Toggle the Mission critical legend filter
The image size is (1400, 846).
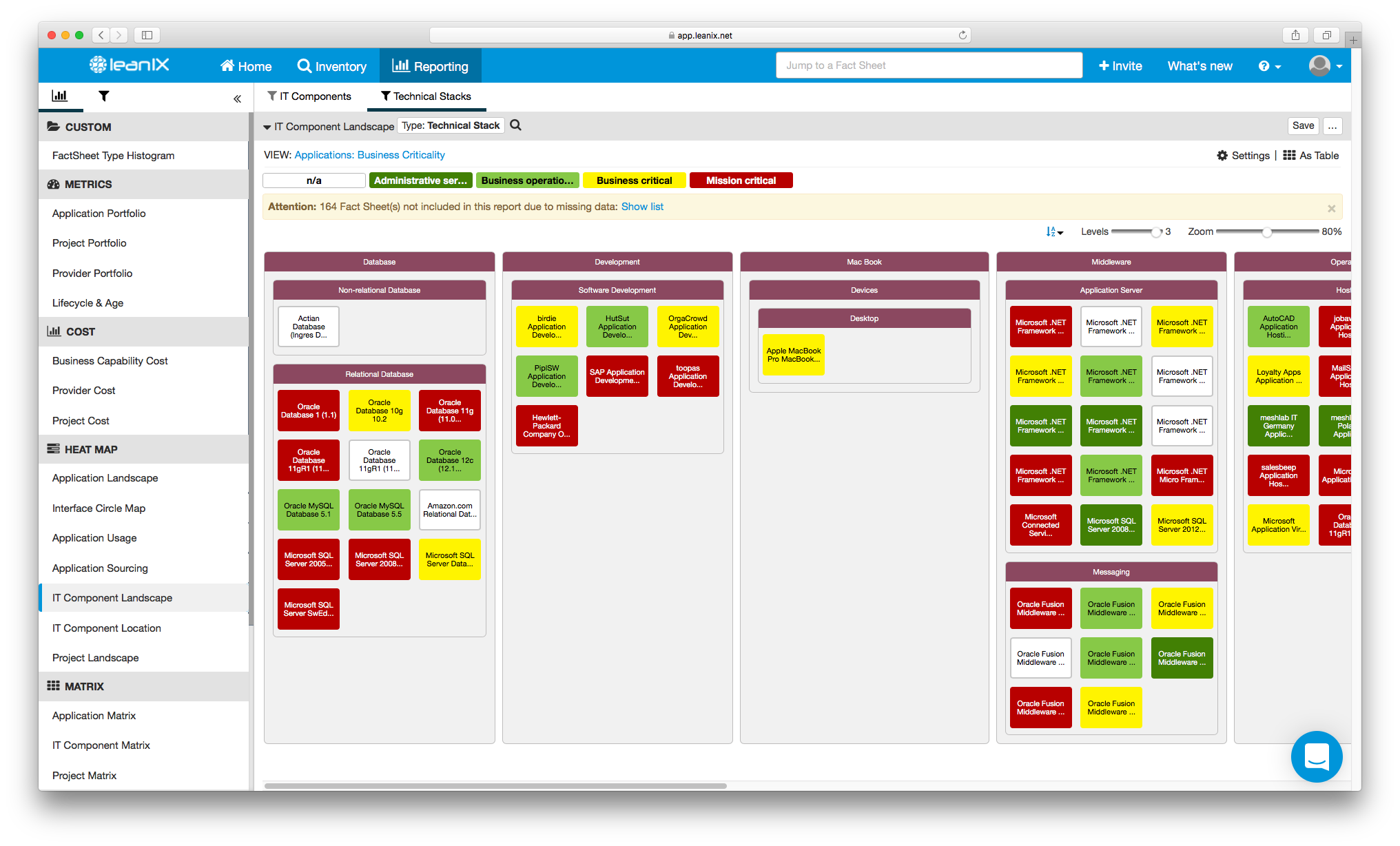click(x=741, y=180)
